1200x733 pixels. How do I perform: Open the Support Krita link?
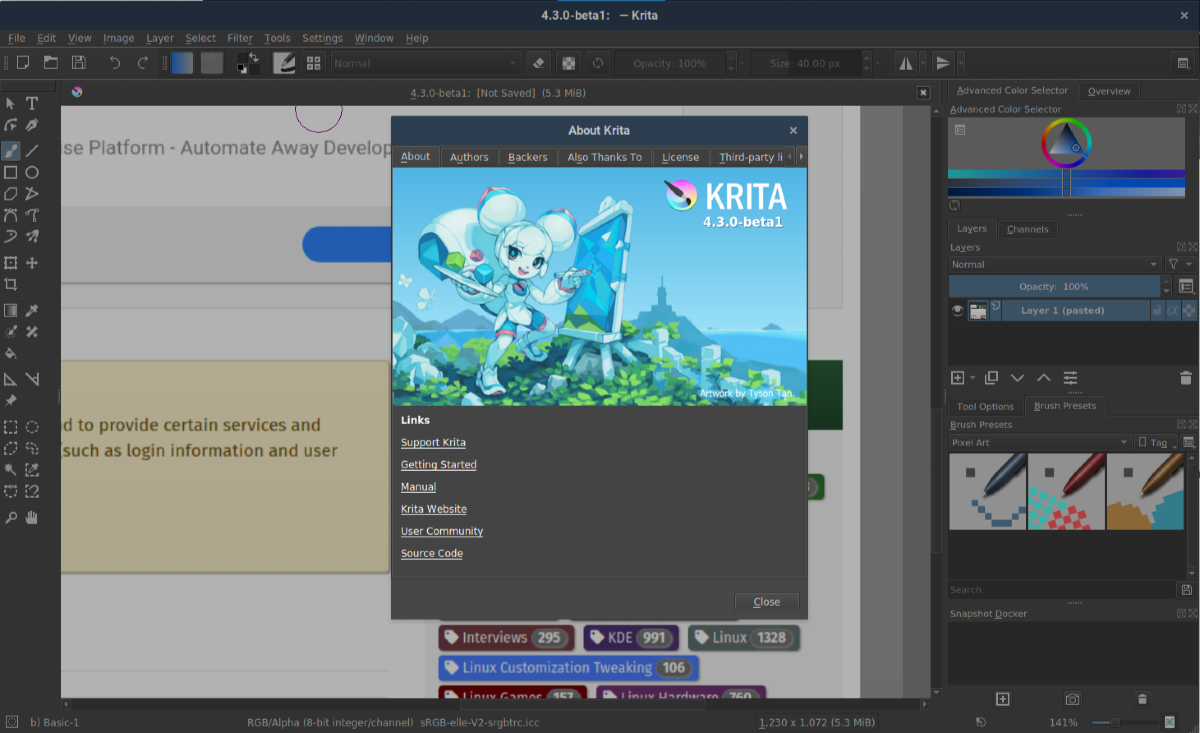[x=433, y=442]
